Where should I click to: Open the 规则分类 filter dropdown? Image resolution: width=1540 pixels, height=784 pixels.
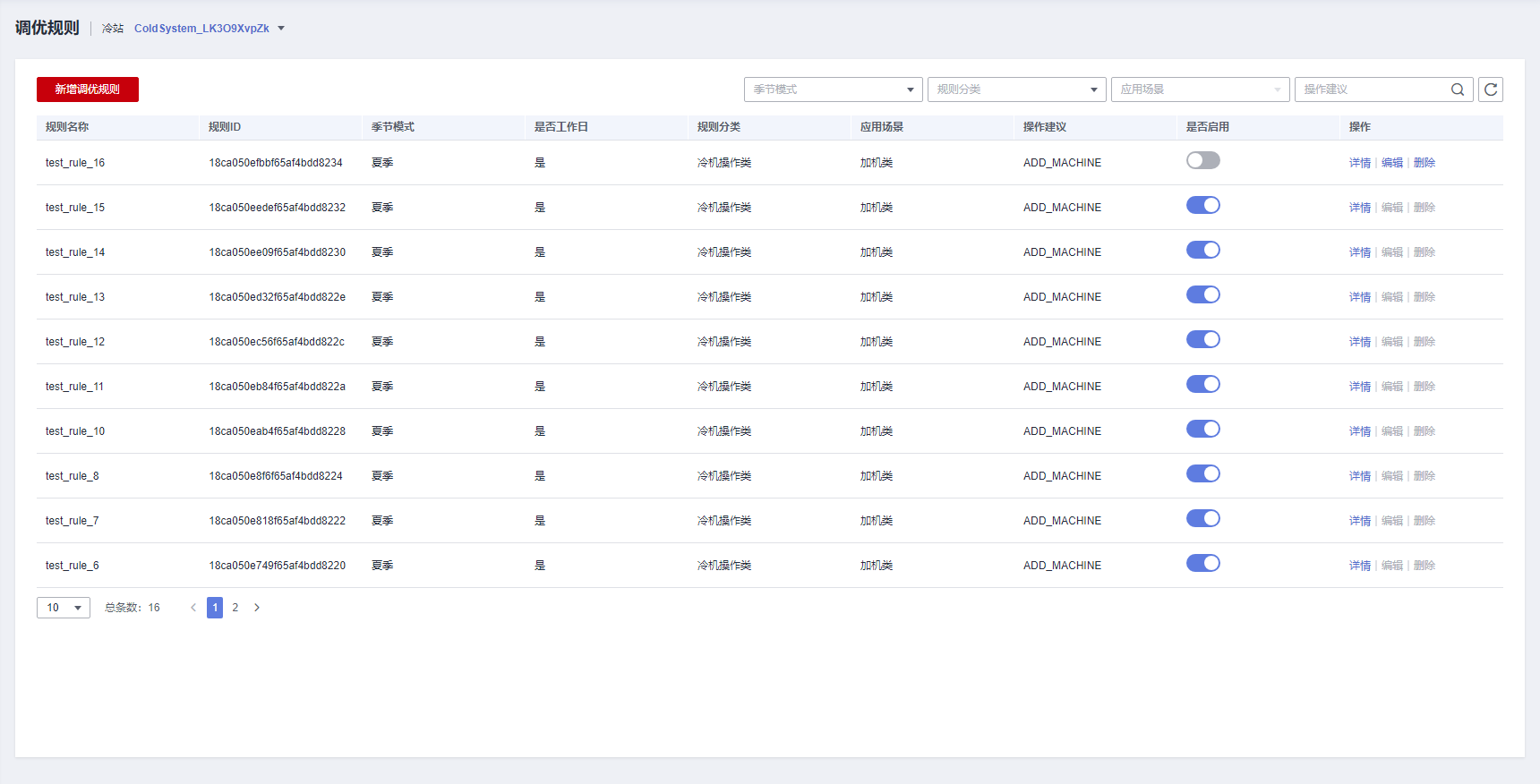click(1016, 89)
